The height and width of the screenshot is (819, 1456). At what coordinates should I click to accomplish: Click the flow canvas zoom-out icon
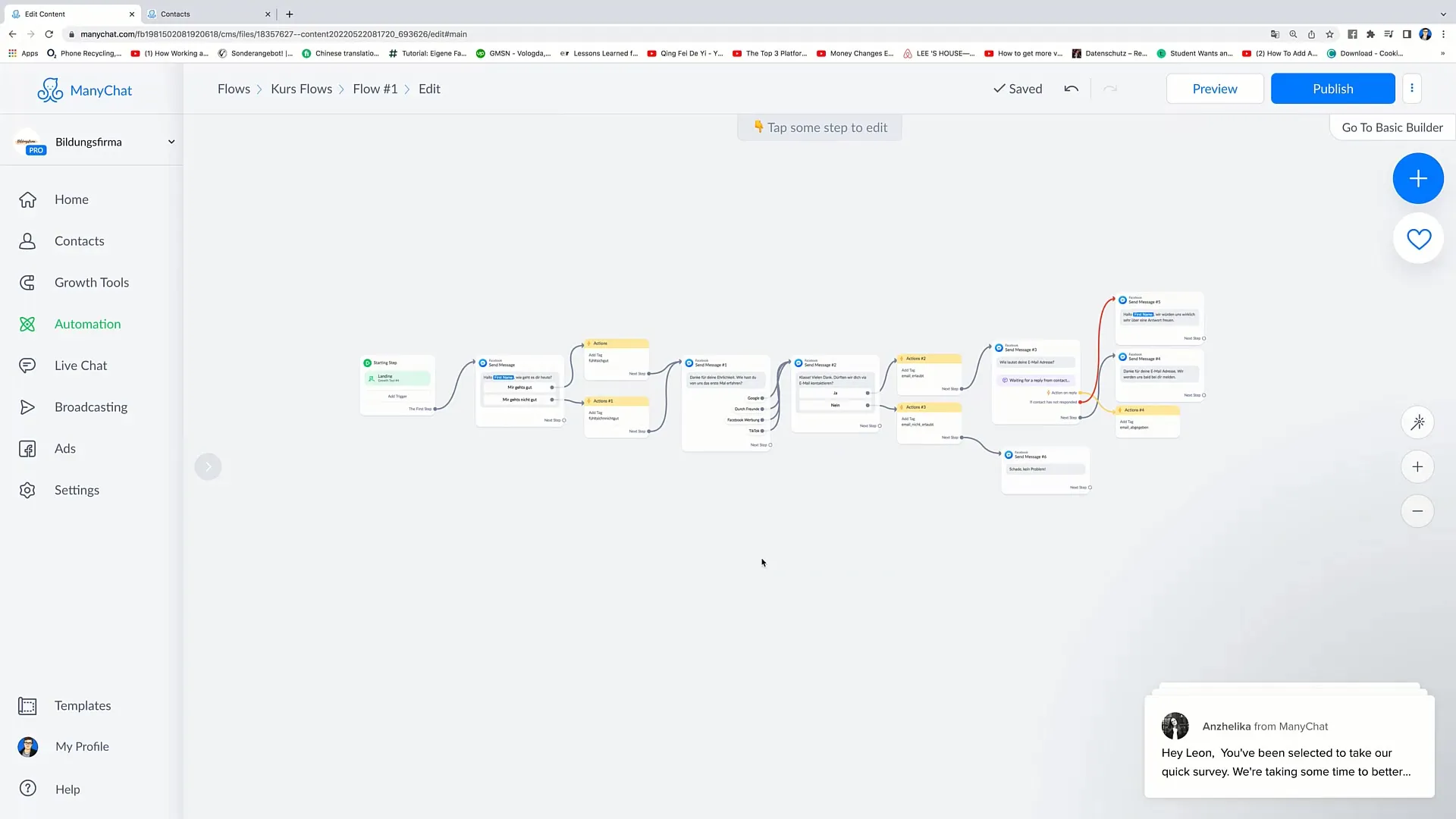pyautogui.click(x=1419, y=511)
